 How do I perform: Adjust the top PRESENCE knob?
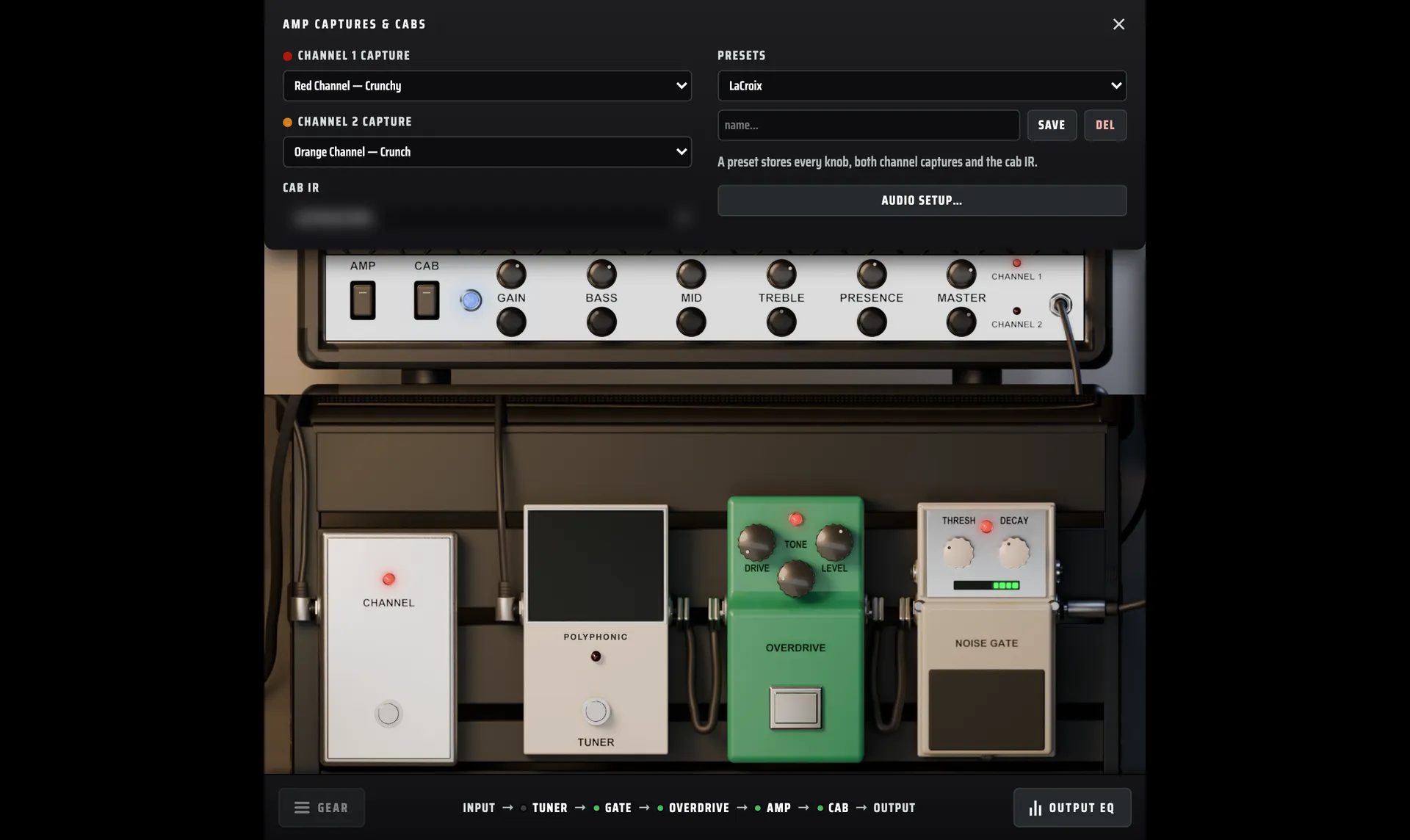tap(872, 274)
